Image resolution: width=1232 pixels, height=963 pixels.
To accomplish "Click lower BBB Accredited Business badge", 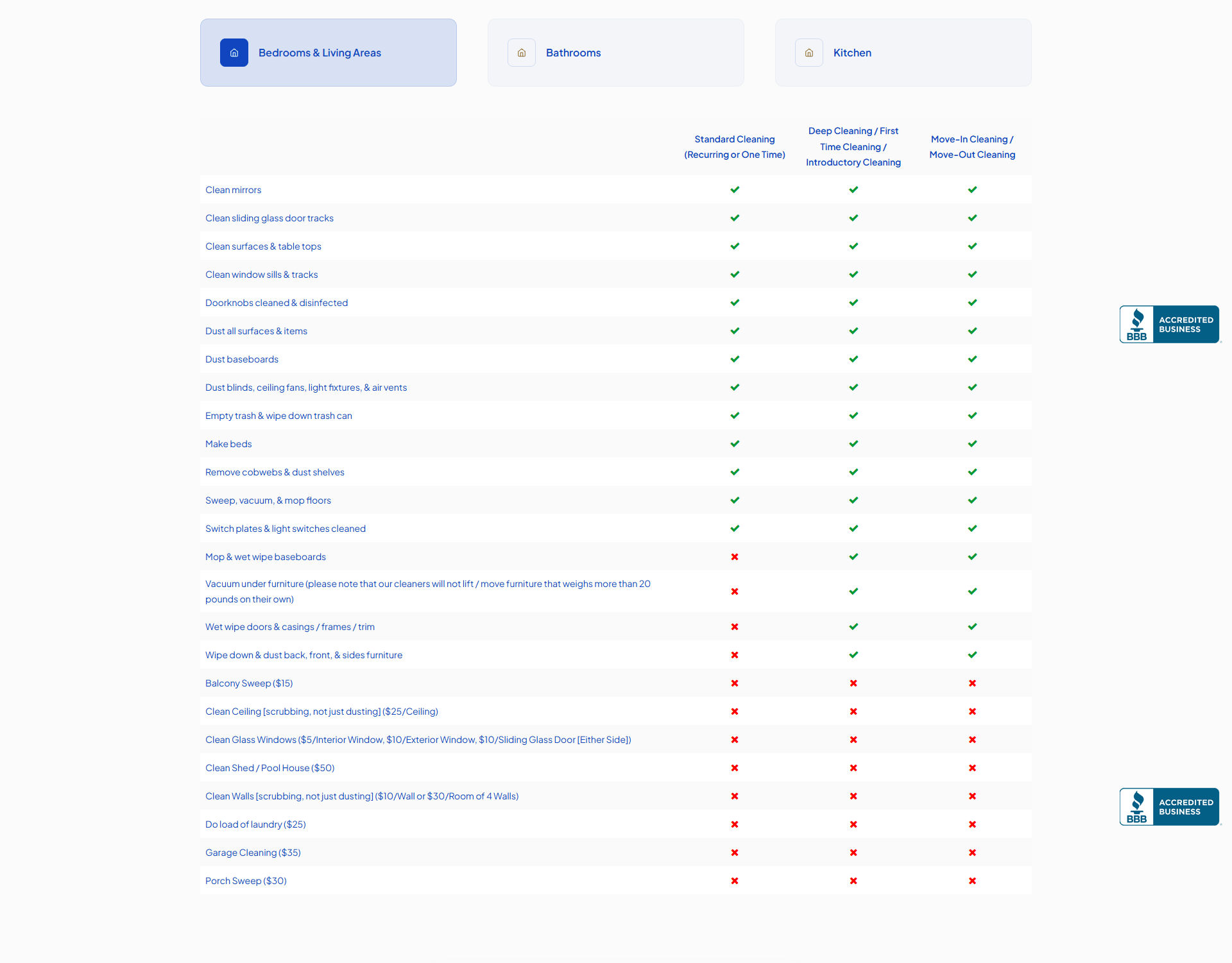I will point(1169,807).
